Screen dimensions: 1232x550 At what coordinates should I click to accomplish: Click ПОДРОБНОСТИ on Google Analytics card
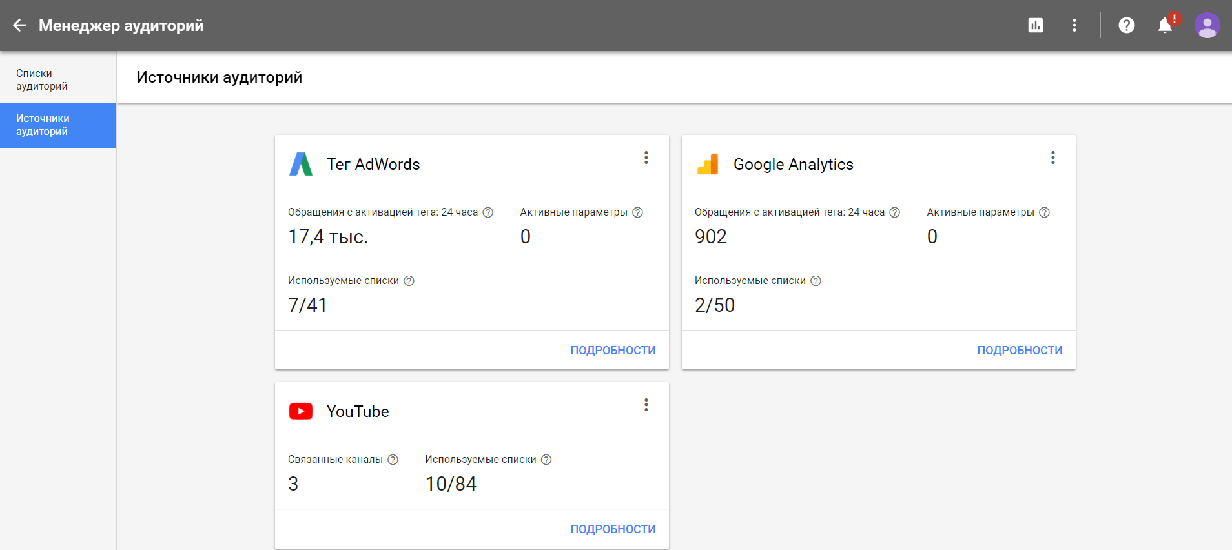click(1019, 350)
